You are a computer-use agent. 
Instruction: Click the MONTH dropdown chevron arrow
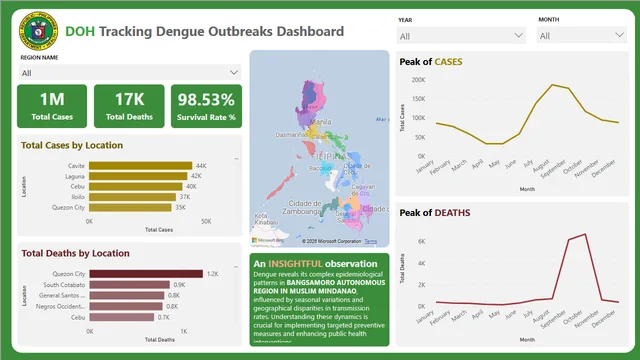coord(620,35)
